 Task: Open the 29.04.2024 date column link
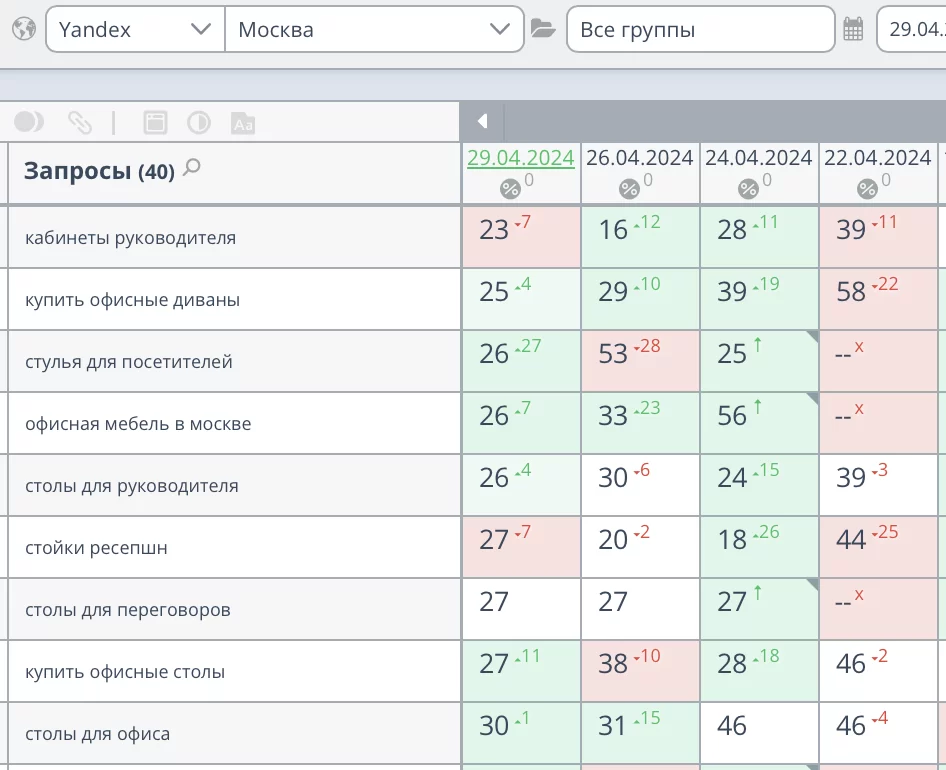pos(520,157)
